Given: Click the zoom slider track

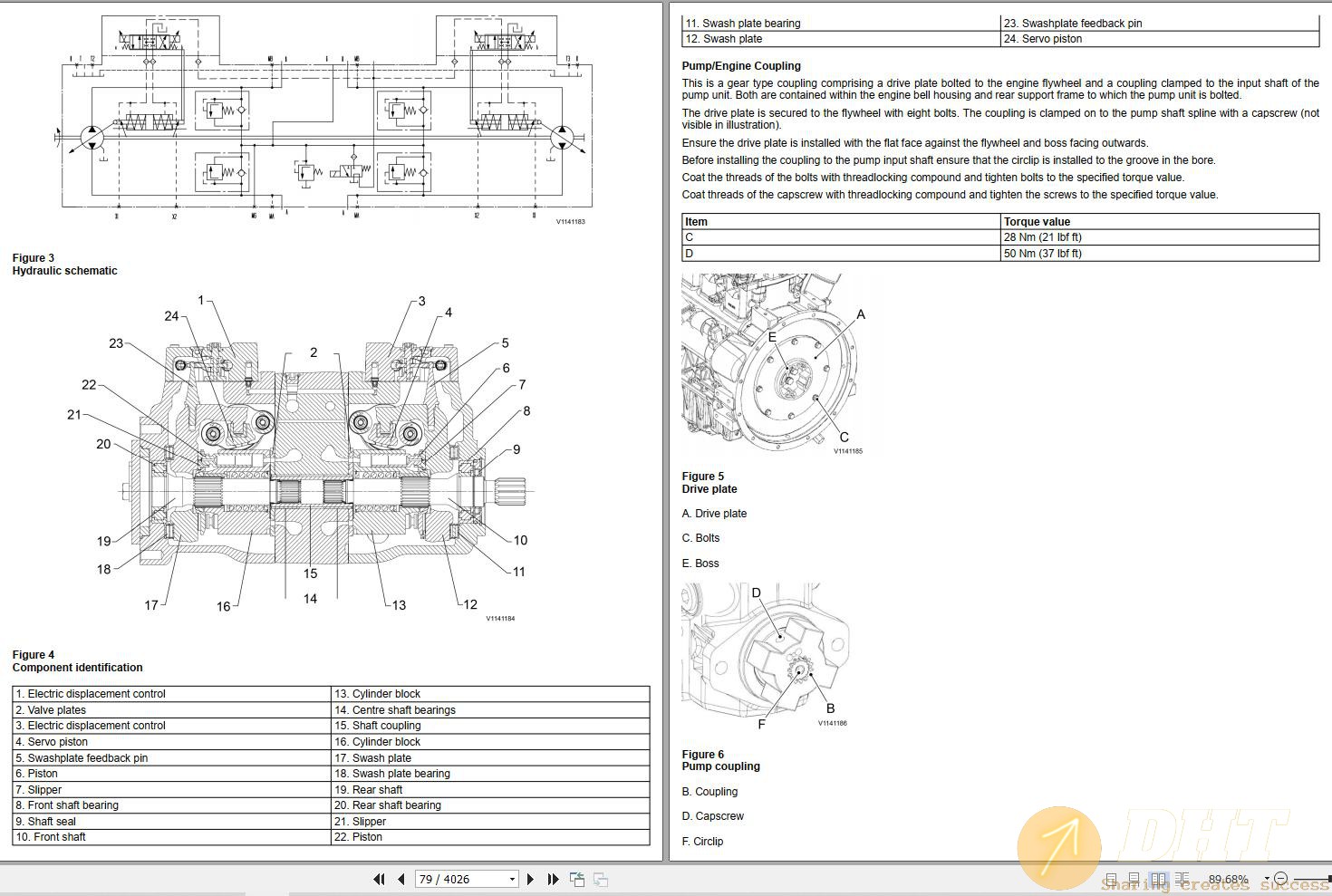Looking at the screenshot, I should pos(1311,879).
